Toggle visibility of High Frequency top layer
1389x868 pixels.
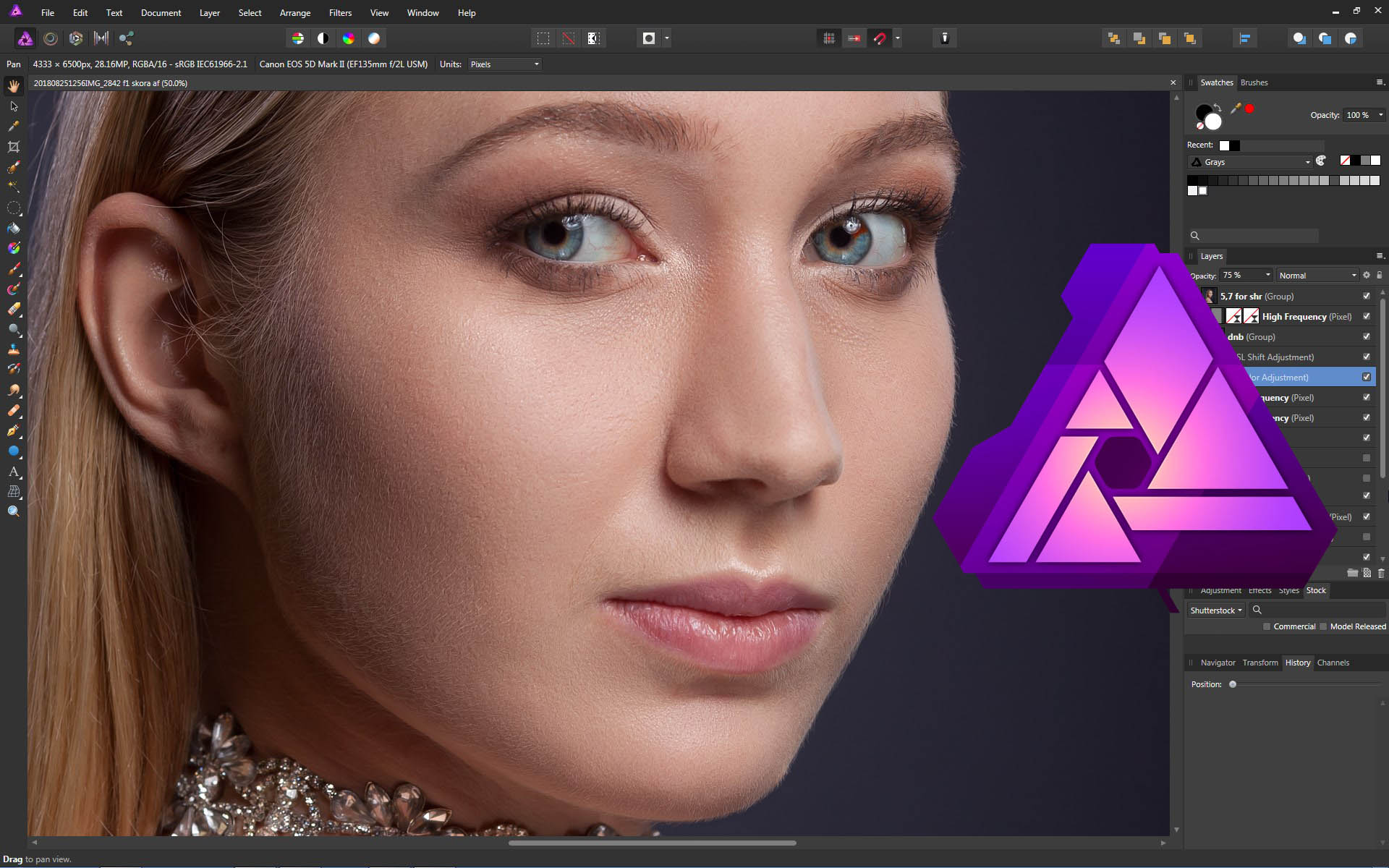coord(1367,316)
